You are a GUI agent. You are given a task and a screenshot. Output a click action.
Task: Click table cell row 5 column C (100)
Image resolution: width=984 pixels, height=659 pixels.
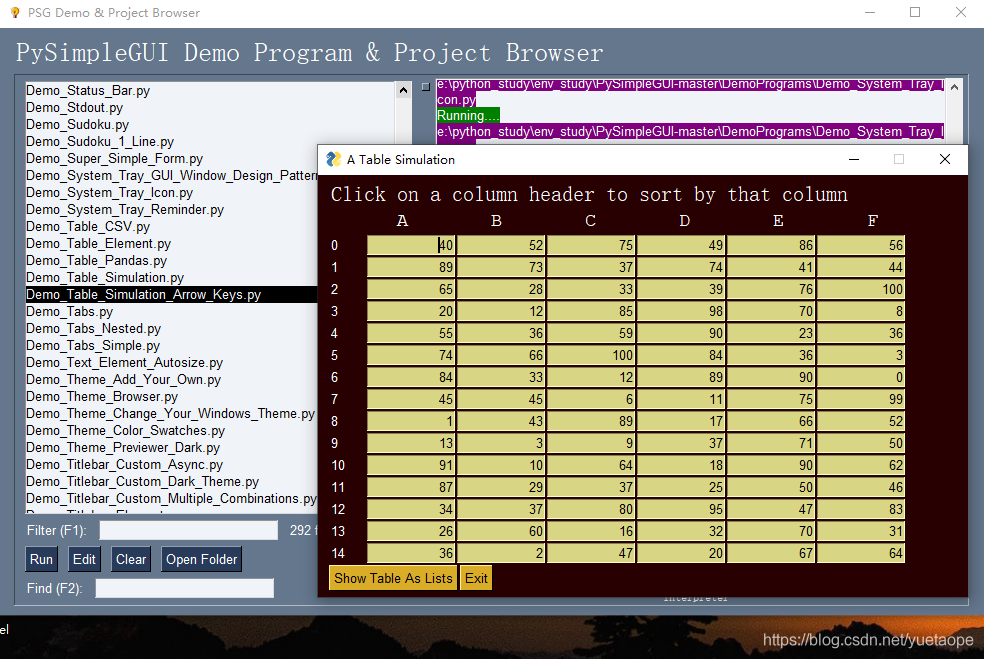(x=591, y=355)
